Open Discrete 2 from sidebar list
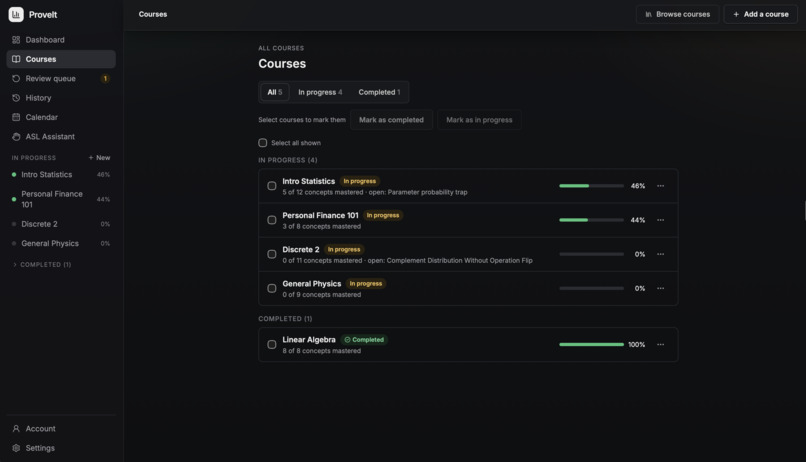 pos(61,224)
